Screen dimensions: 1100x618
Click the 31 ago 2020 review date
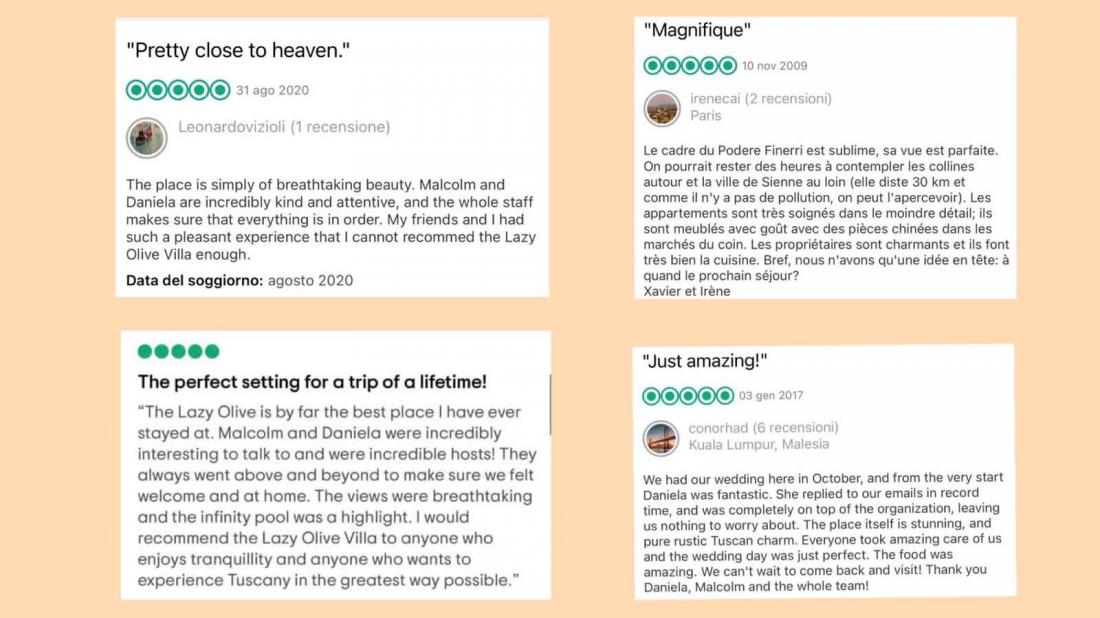272,90
